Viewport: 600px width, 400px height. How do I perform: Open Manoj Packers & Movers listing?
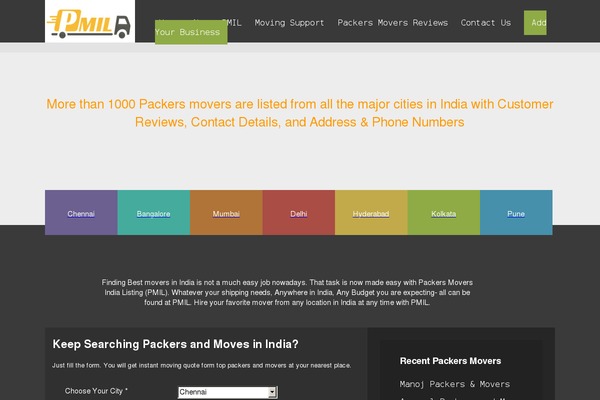tap(455, 384)
